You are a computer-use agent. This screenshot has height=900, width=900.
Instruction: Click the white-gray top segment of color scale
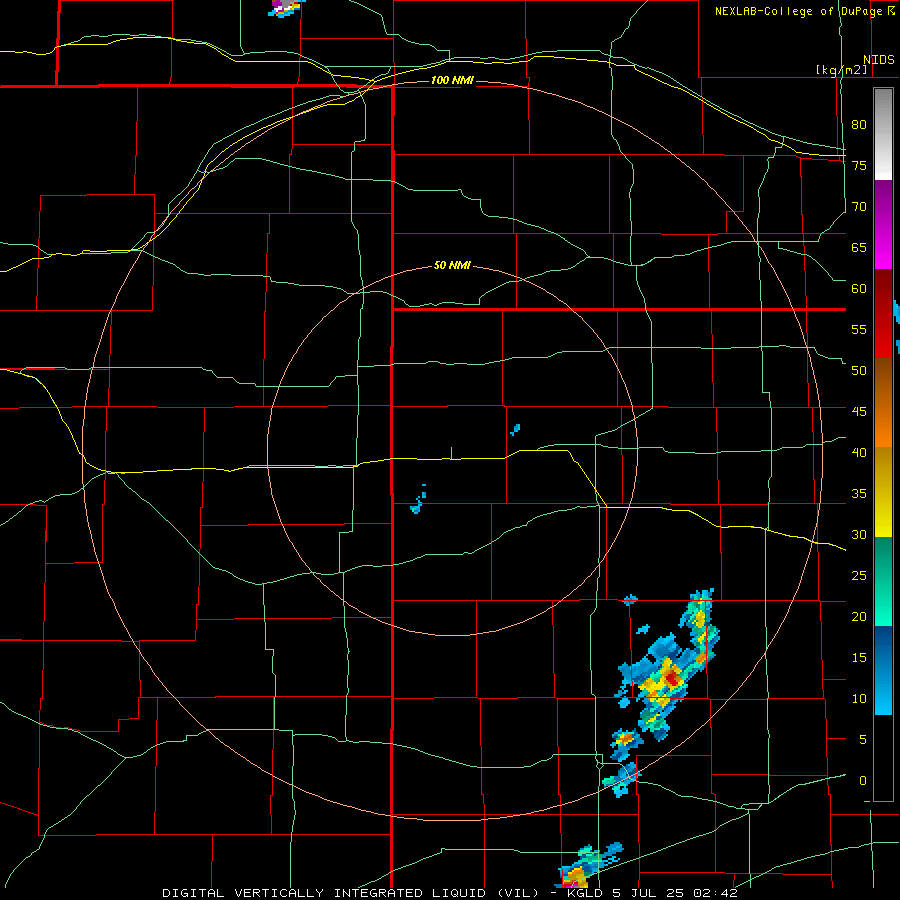pyautogui.click(x=883, y=134)
